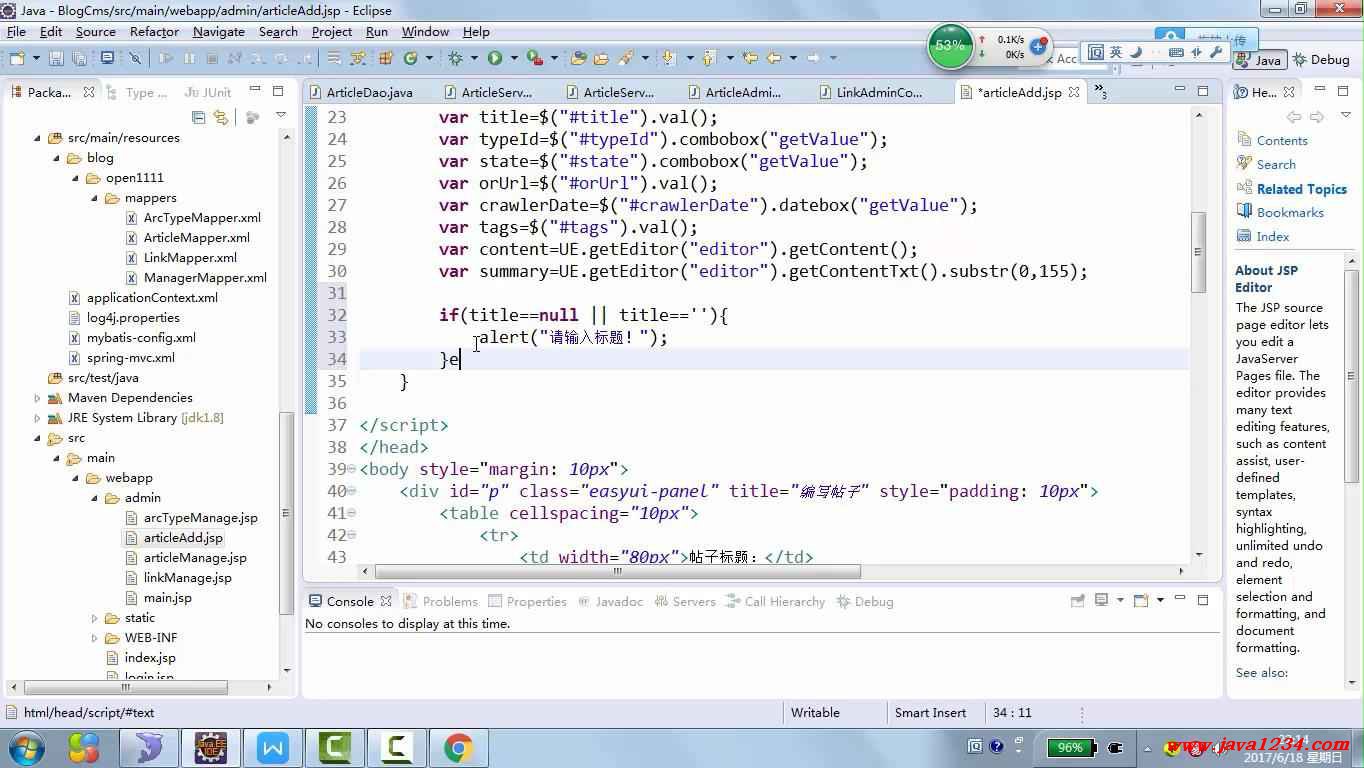
Task: Open the Call Hierarchy tab
Action: point(775,601)
